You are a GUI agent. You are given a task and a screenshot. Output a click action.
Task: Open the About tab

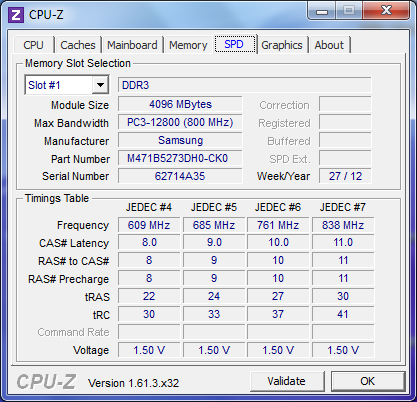tap(329, 45)
